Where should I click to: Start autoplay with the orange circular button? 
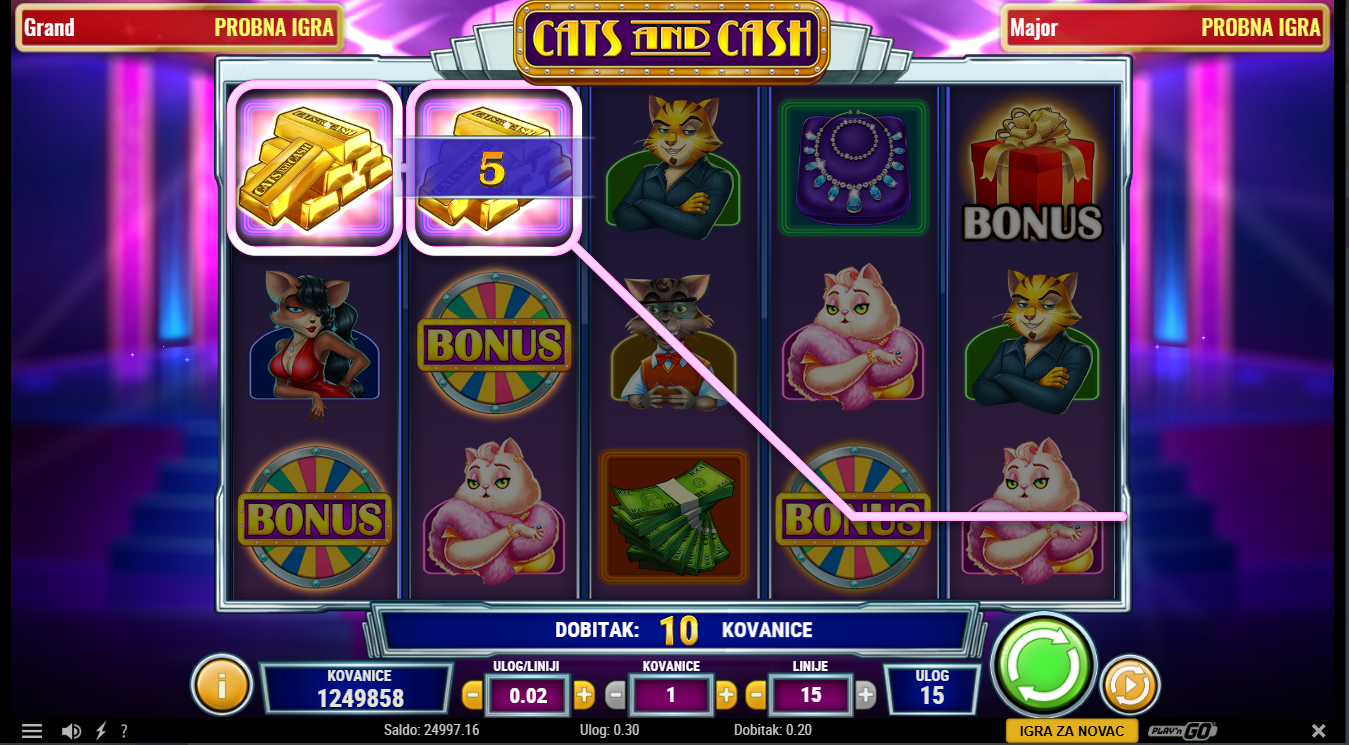coord(1130,686)
